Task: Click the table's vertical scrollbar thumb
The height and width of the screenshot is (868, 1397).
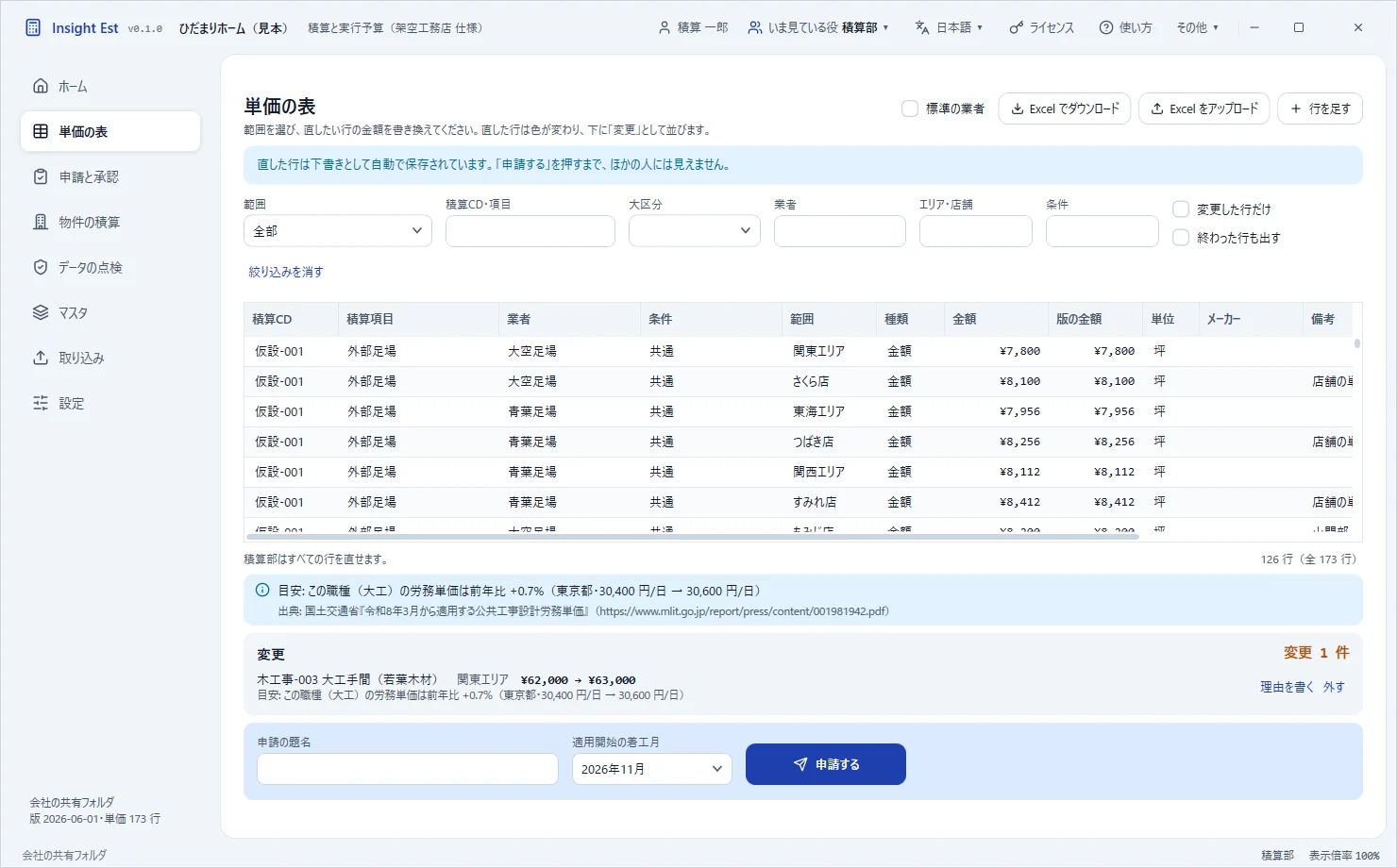Action: pos(1357,343)
